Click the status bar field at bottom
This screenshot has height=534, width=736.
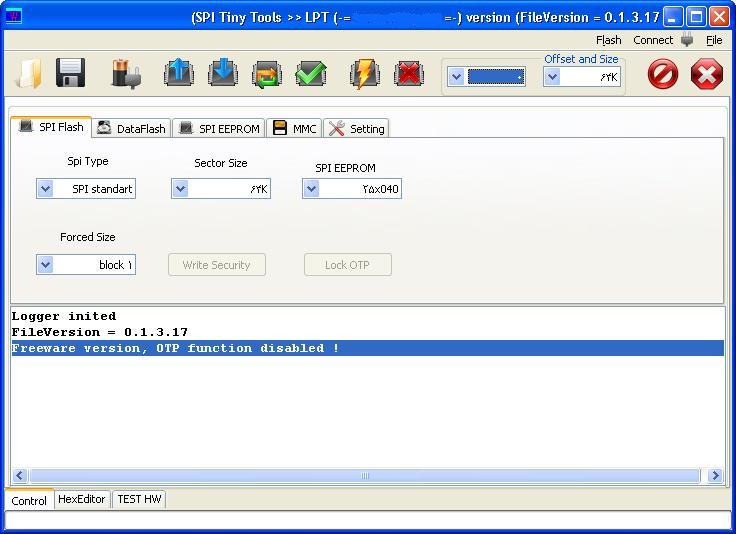368,520
